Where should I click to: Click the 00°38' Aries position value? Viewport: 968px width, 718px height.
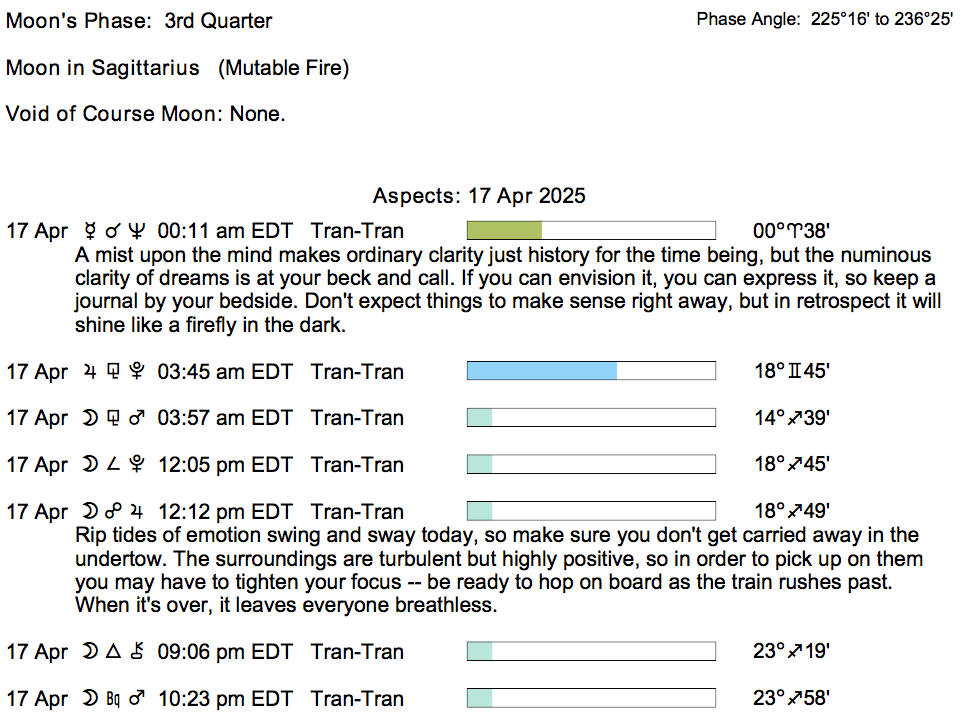pos(791,231)
